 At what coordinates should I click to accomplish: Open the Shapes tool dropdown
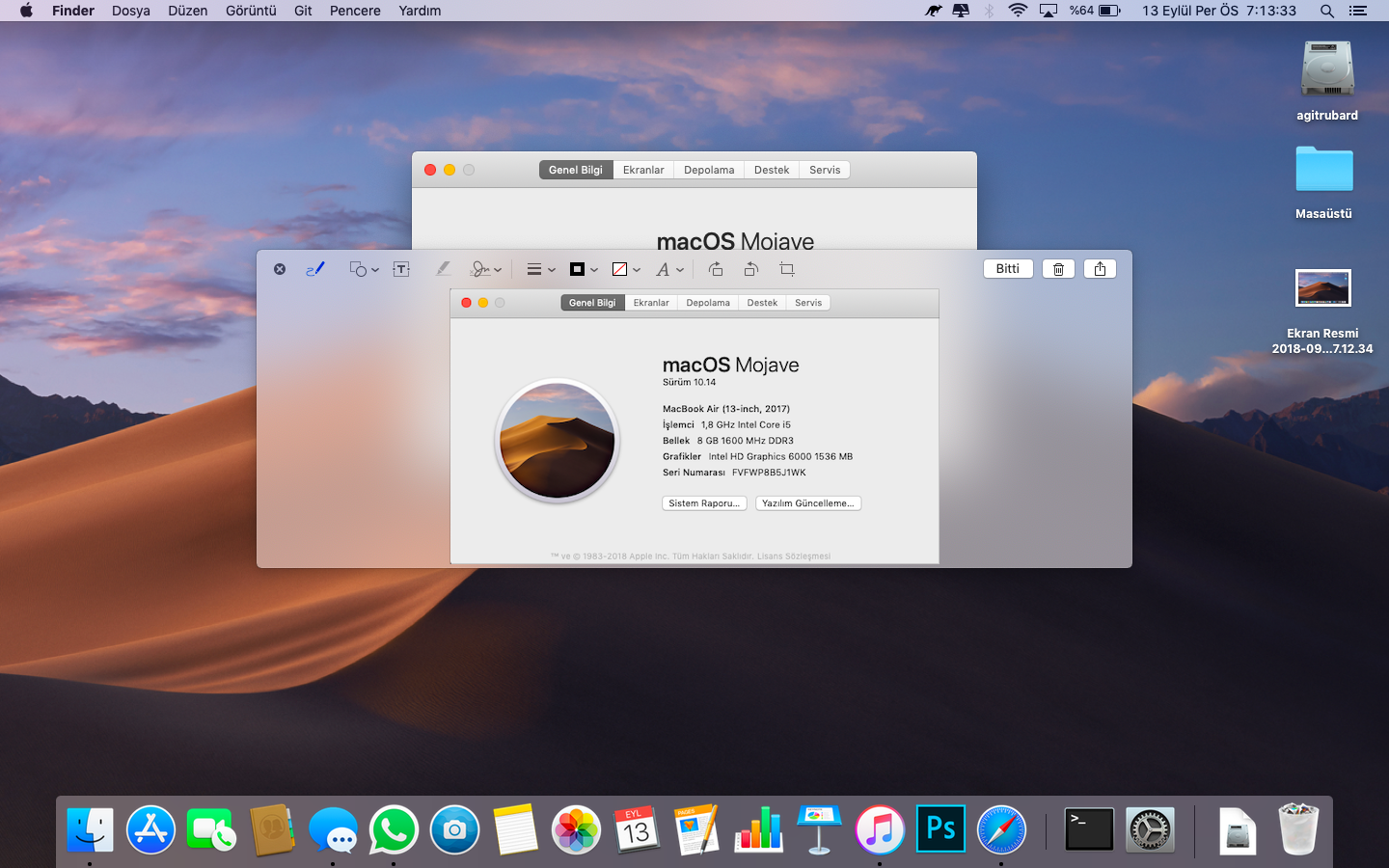click(x=364, y=269)
